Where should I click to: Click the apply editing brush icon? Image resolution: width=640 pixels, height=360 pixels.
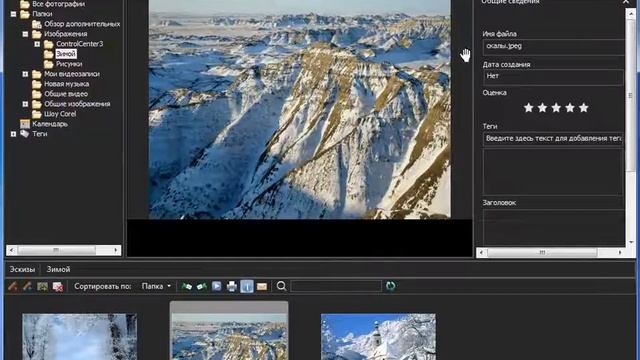point(27,287)
